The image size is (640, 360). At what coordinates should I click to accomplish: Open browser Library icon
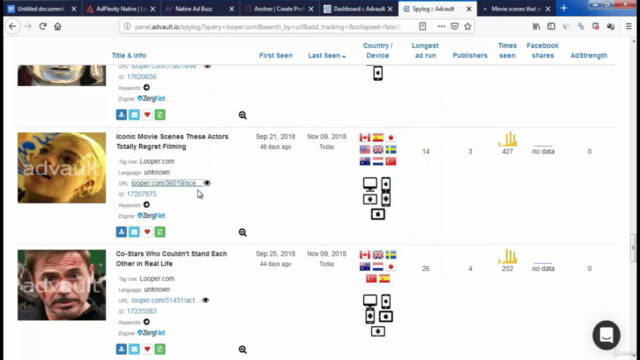click(536, 27)
